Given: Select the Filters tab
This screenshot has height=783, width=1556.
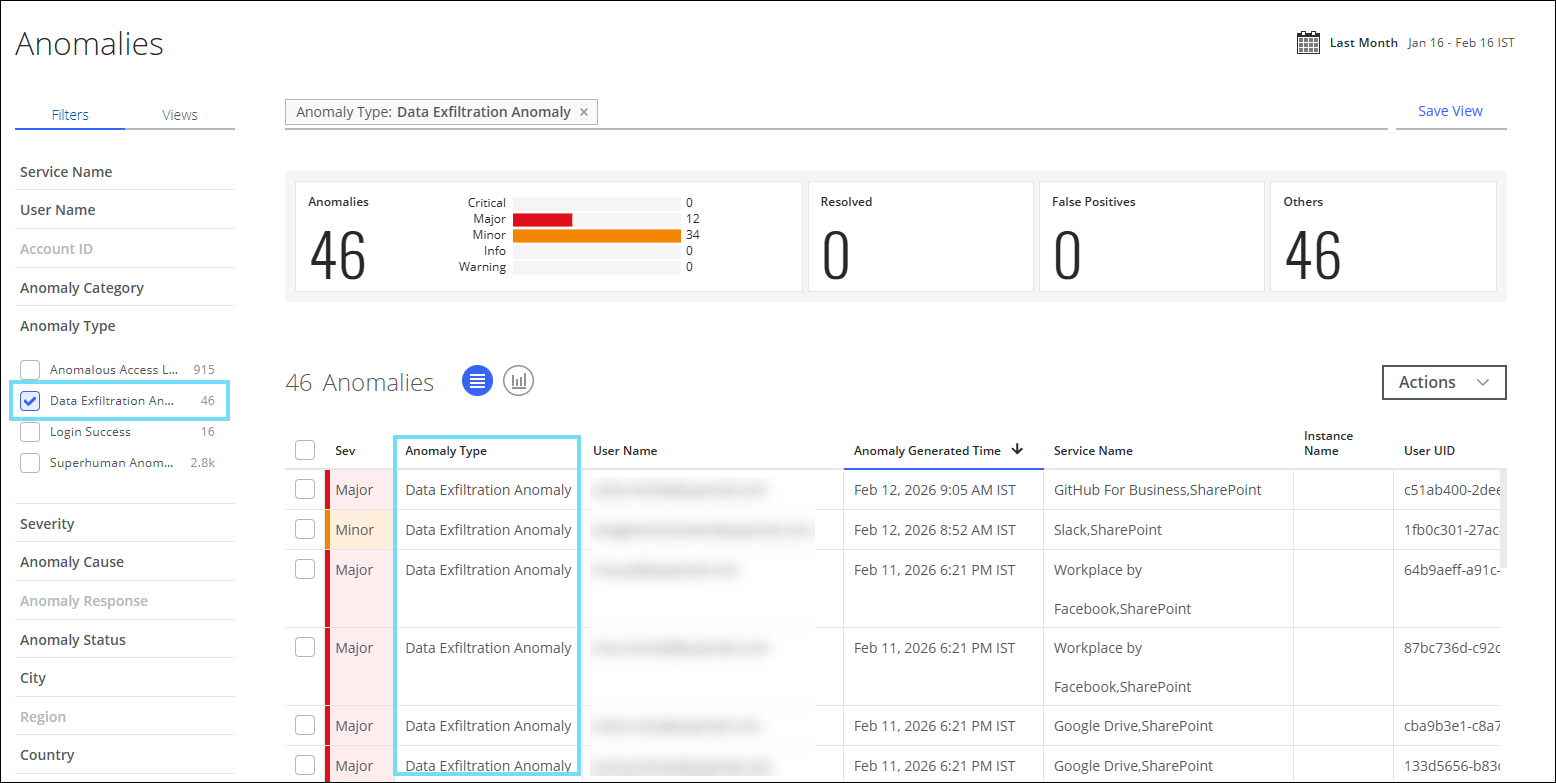Looking at the screenshot, I should click(x=70, y=115).
